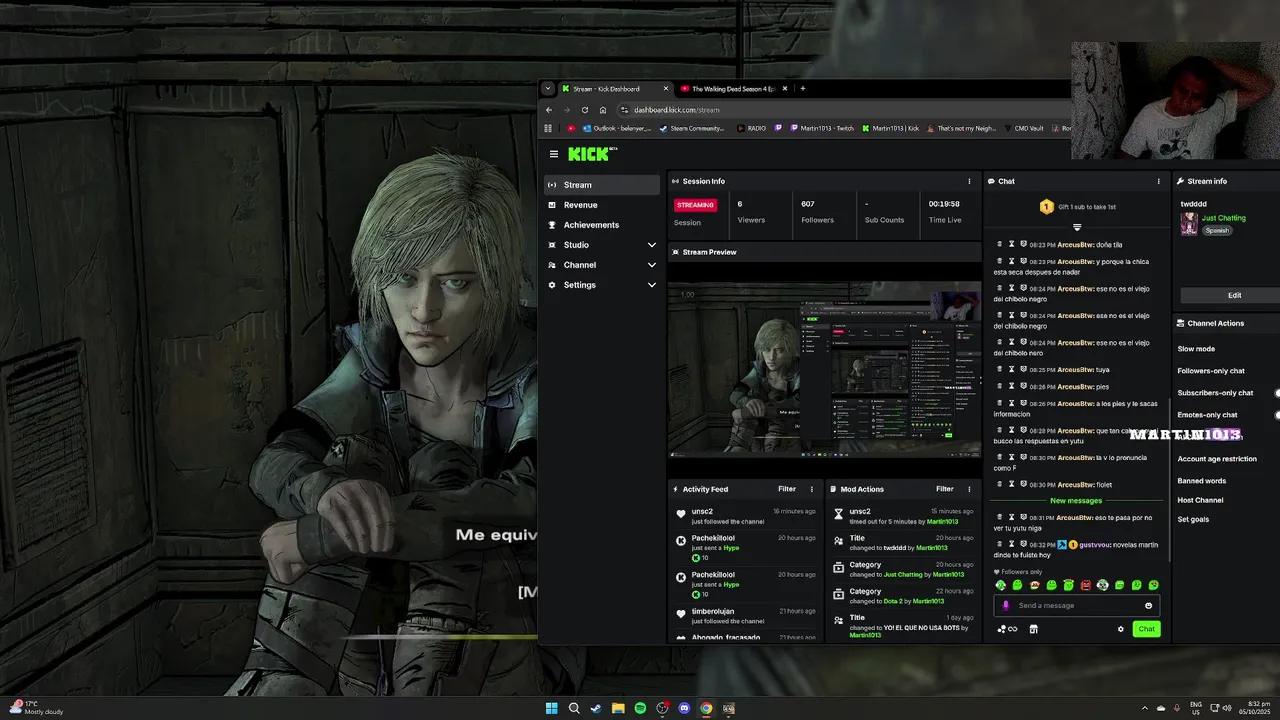Image resolution: width=1280 pixels, height=720 pixels.
Task: Open Set goals action
Action: pos(1193,519)
